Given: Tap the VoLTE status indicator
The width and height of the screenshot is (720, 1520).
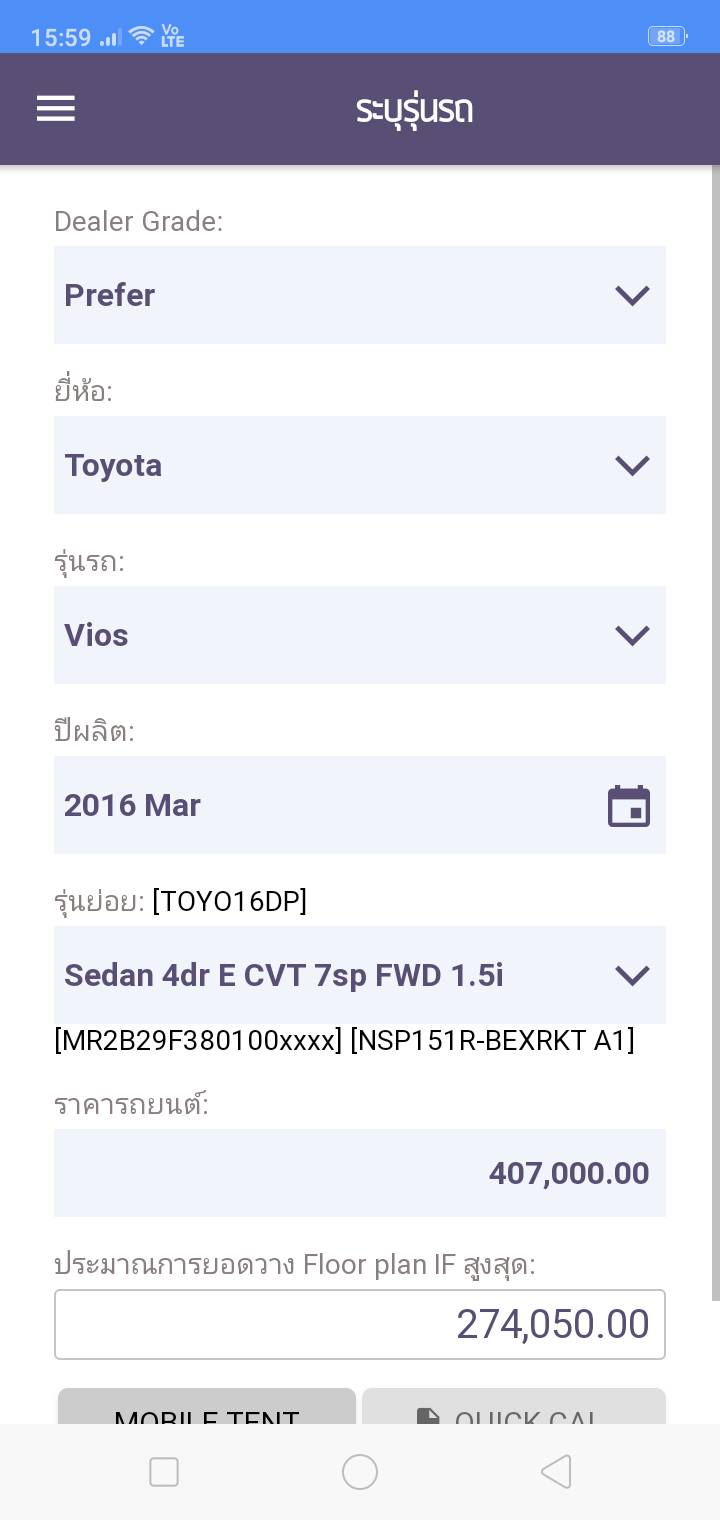Looking at the screenshot, I should (172, 37).
